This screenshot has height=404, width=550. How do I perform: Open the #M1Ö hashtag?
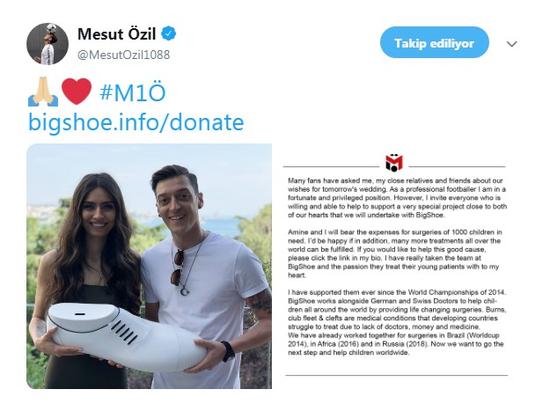coord(133,92)
